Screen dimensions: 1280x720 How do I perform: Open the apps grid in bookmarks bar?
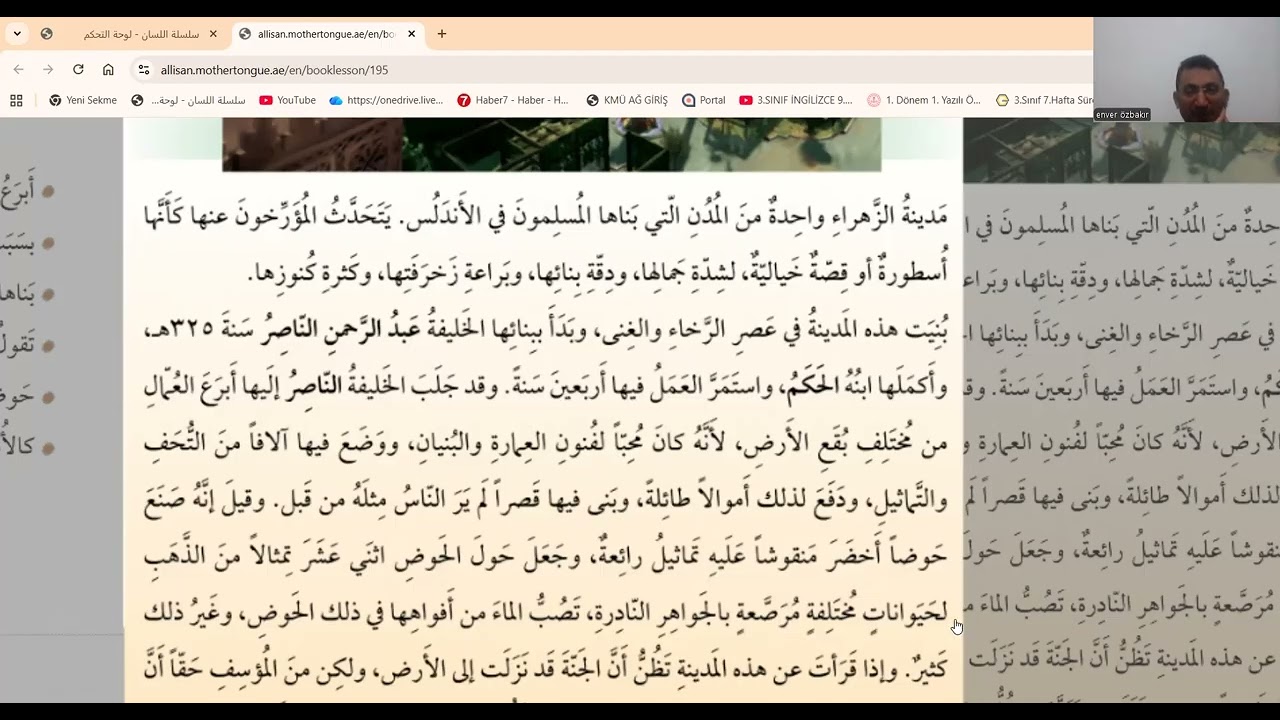click(x=16, y=100)
